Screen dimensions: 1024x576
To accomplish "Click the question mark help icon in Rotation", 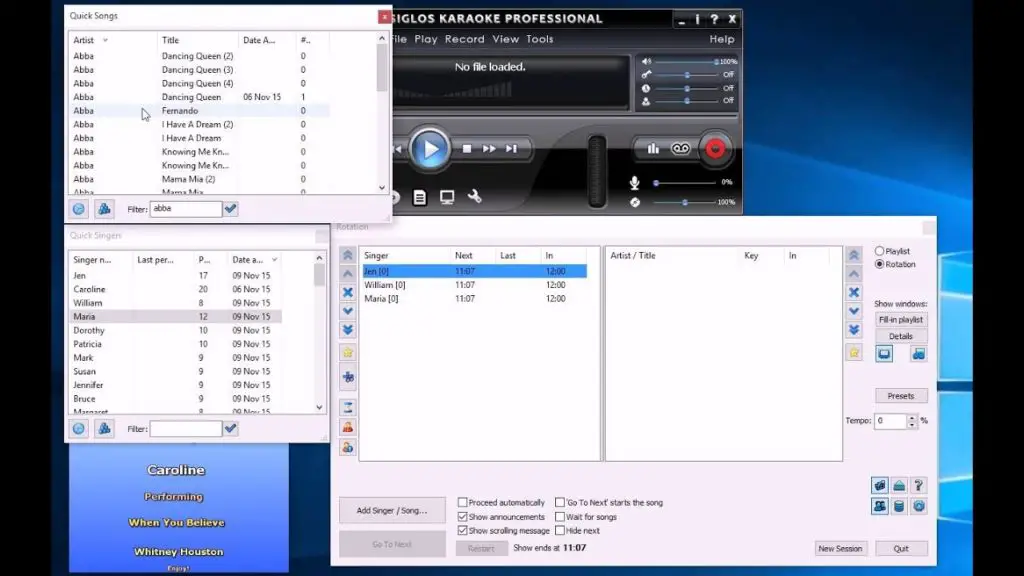I will 918,485.
